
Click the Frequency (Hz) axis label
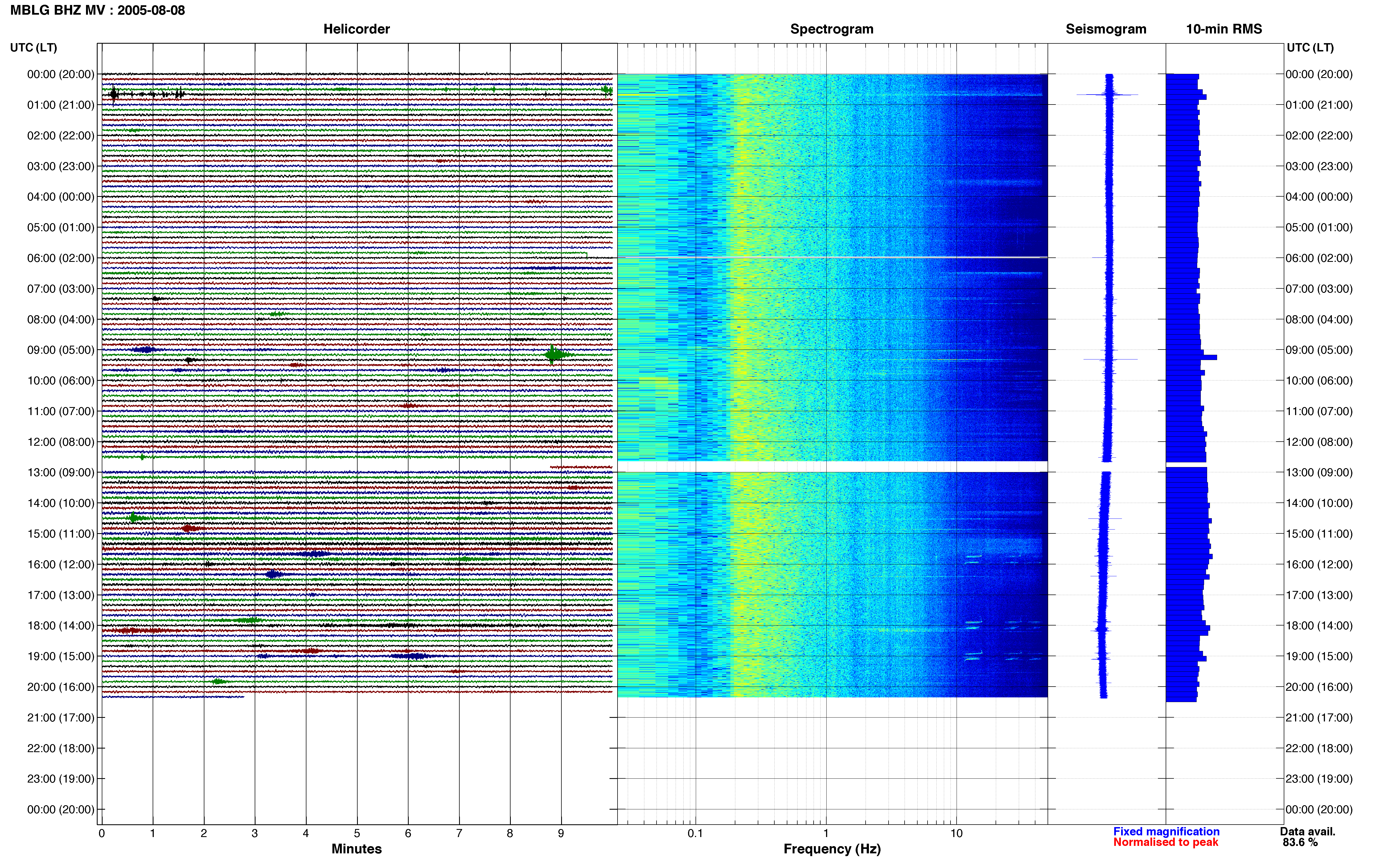[x=832, y=849]
